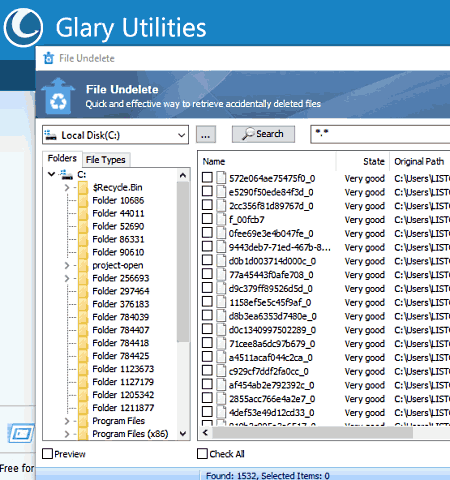This screenshot has width=450, height=480.
Task: Enable the Check All checkbox
Action: point(202,454)
